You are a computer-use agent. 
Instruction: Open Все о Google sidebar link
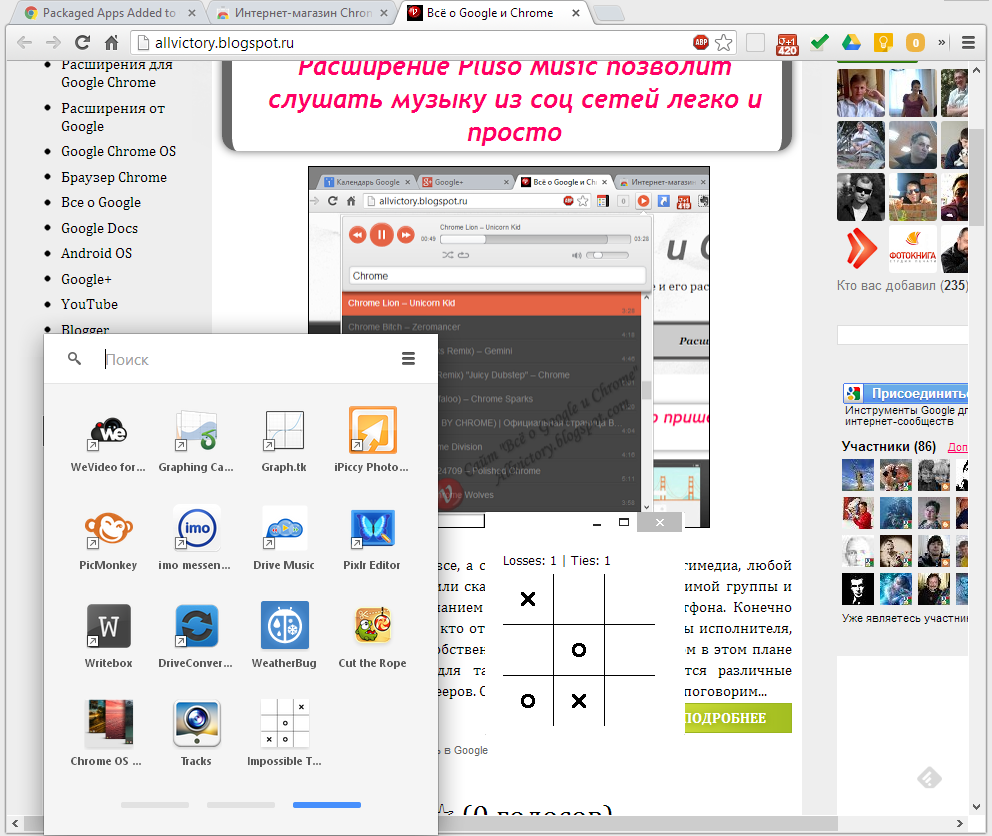click(x=101, y=203)
